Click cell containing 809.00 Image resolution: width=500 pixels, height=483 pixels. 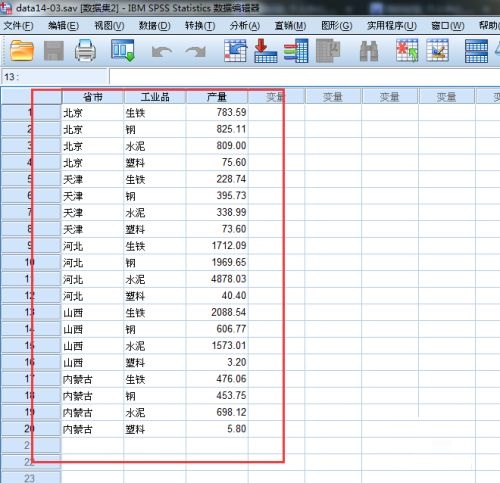(x=217, y=146)
